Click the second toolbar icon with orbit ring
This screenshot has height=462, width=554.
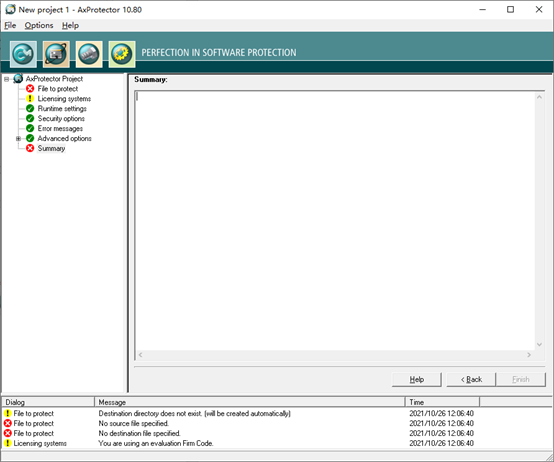pos(56,54)
